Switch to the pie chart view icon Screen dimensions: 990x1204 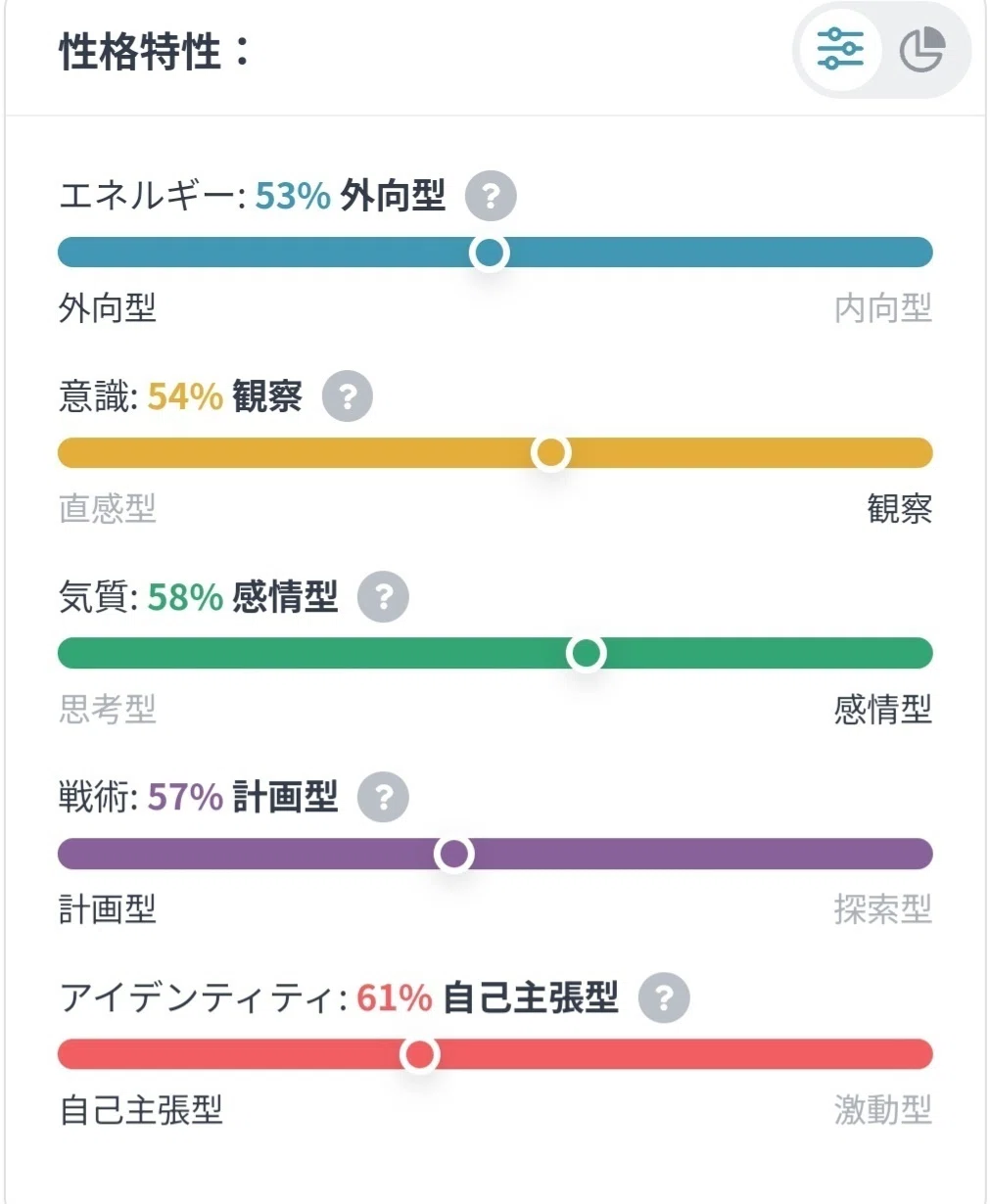[921, 50]
